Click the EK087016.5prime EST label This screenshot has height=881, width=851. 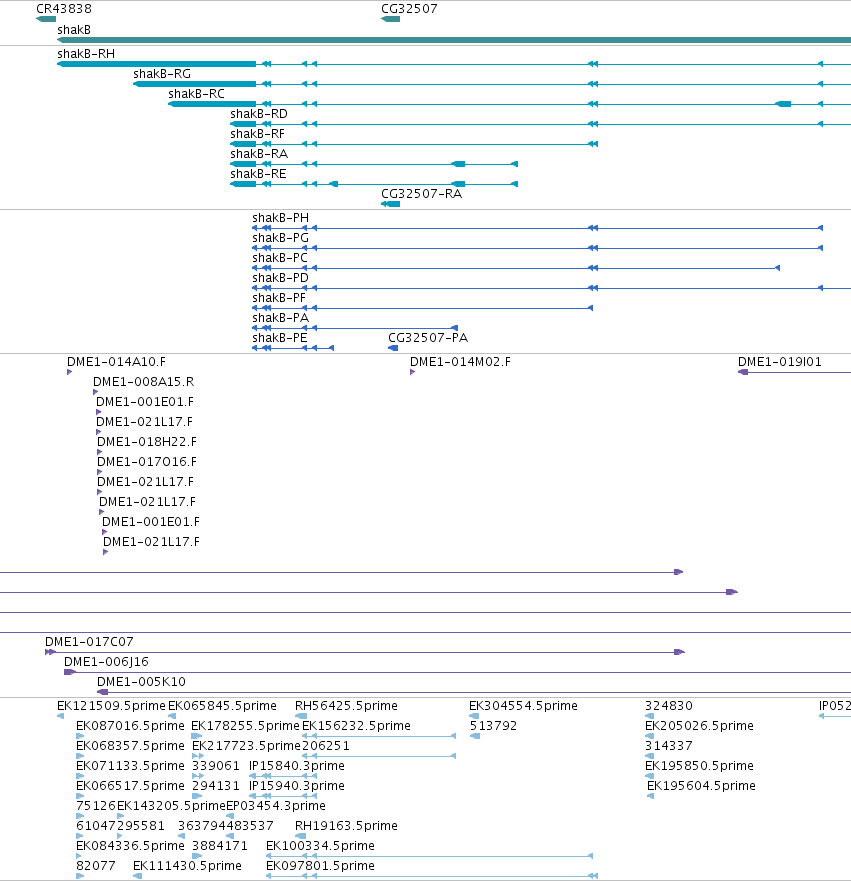[x=130, y=726]
